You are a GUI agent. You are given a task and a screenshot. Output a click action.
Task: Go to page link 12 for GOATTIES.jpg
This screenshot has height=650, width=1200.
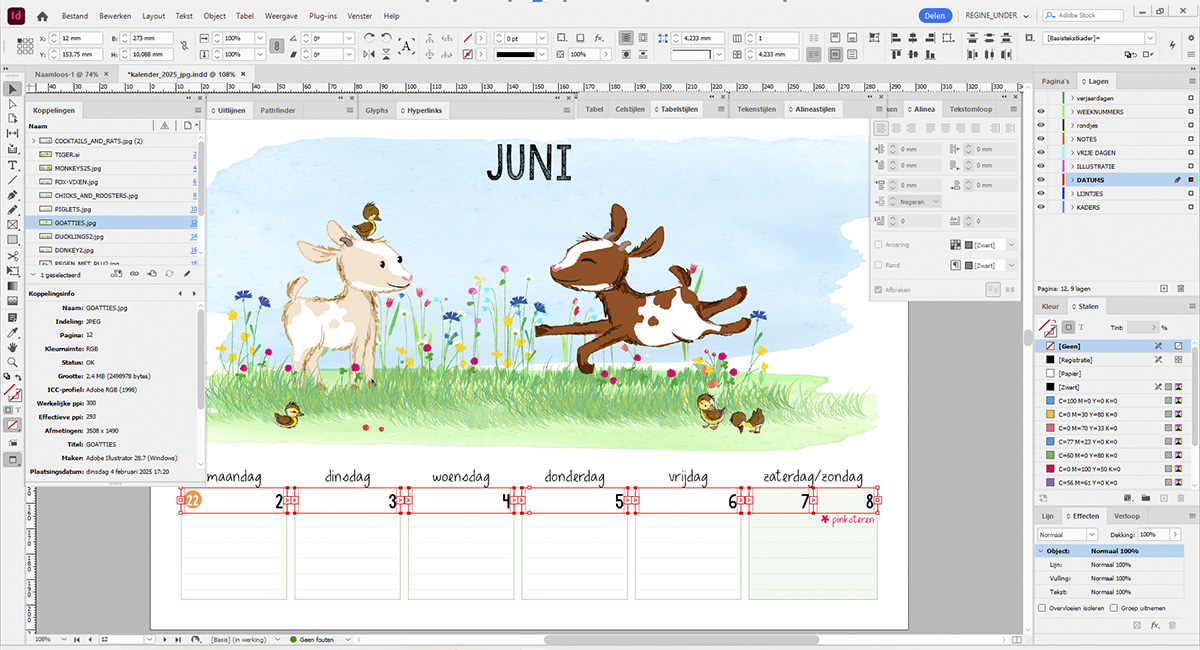[193, 222]
